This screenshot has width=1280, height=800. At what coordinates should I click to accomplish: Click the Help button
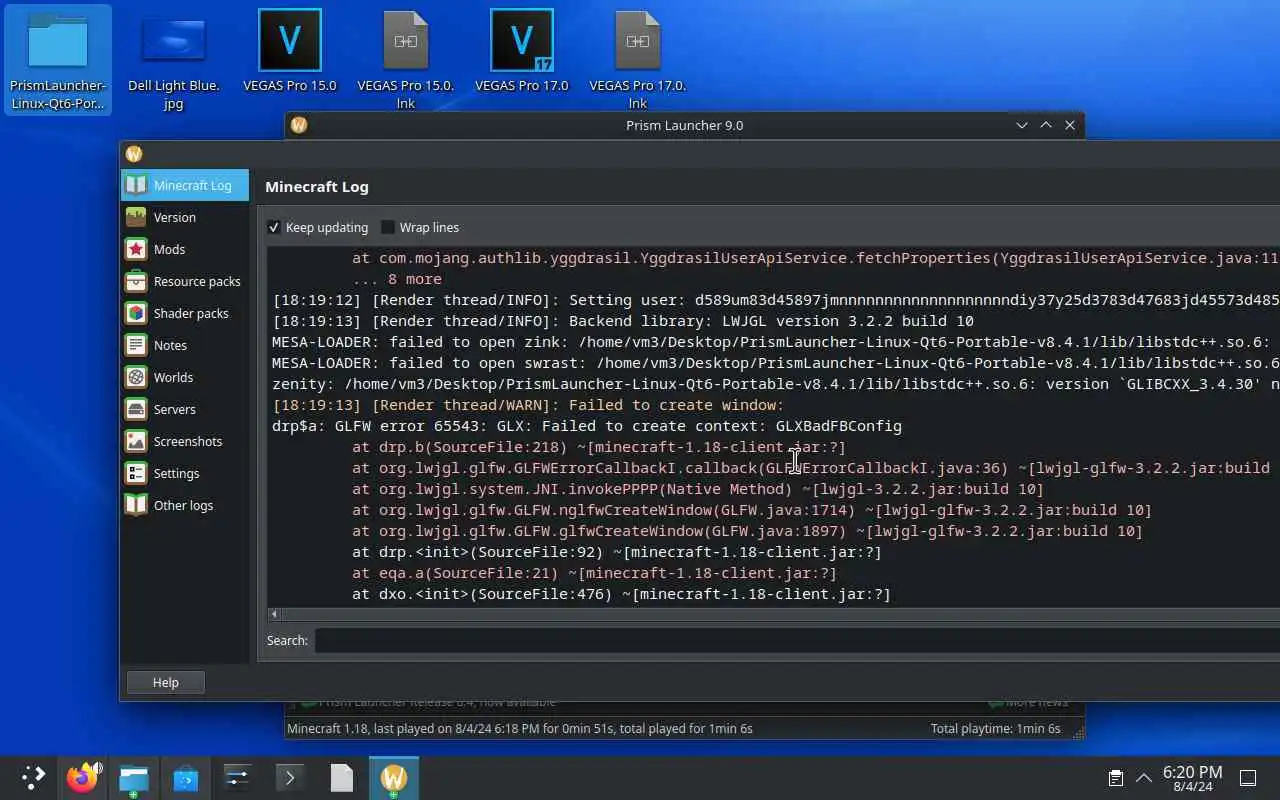click(166, 682)
